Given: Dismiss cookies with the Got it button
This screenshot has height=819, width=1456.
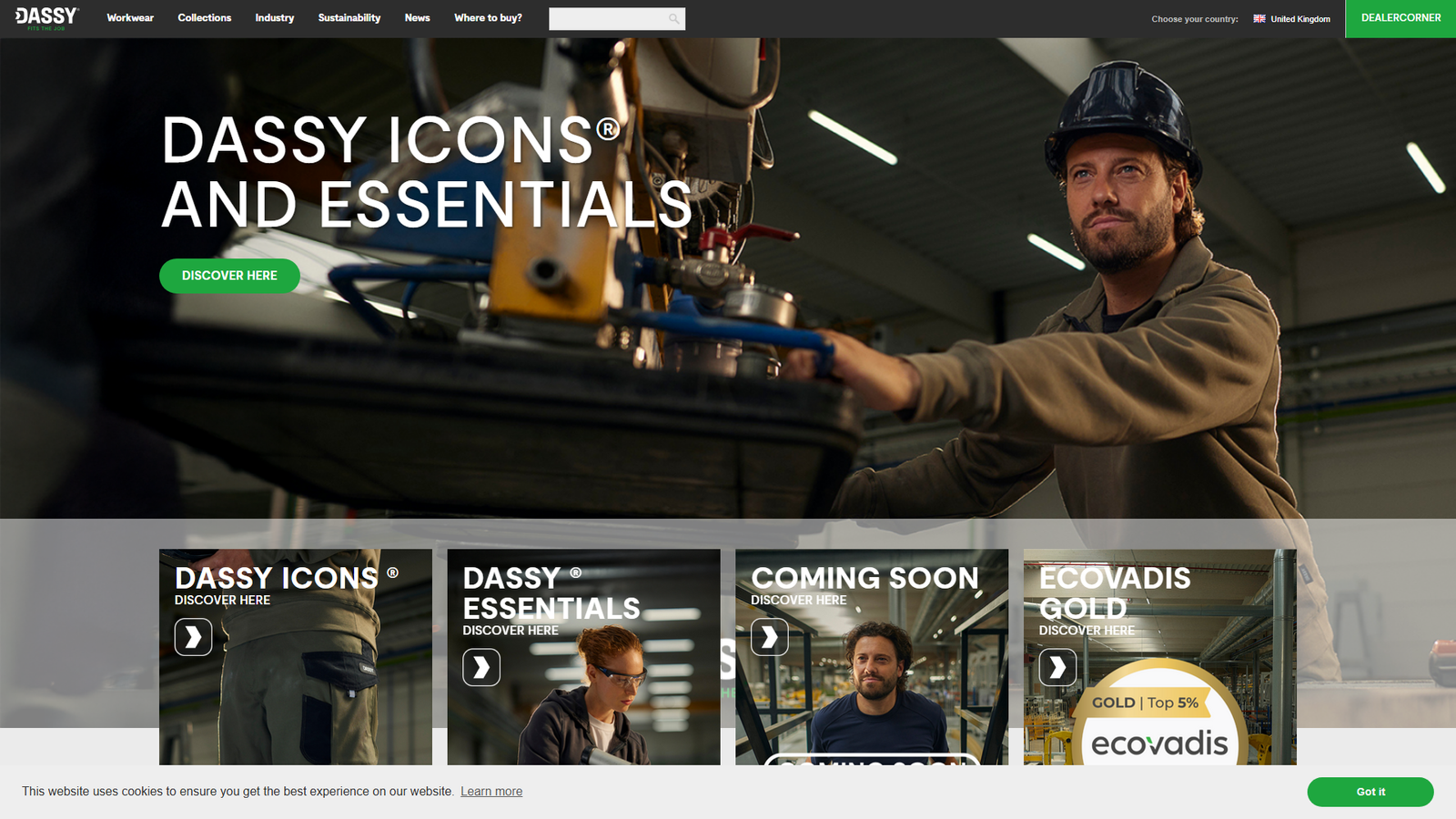Looking at the screenshot, I should tap(1370, 792).
